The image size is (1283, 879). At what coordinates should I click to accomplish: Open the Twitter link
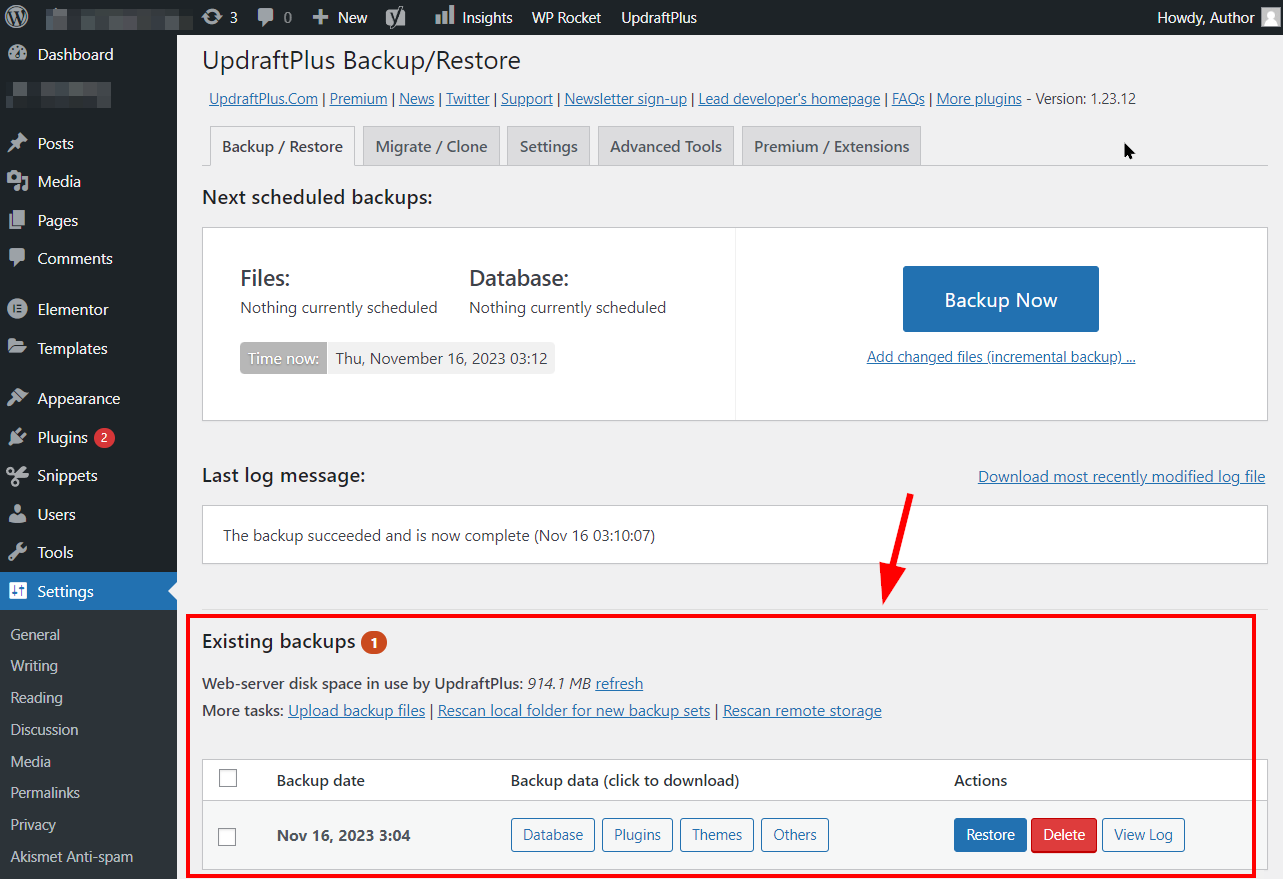click(x=468, y=99)
